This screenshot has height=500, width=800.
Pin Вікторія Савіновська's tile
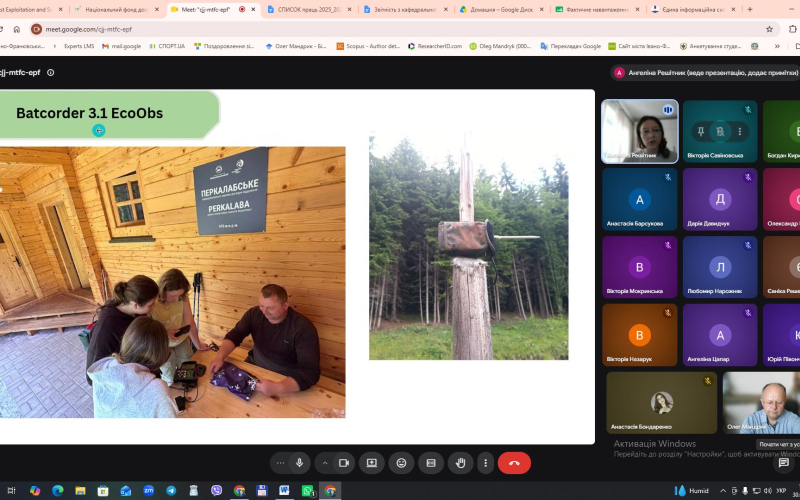click(701, 132)
